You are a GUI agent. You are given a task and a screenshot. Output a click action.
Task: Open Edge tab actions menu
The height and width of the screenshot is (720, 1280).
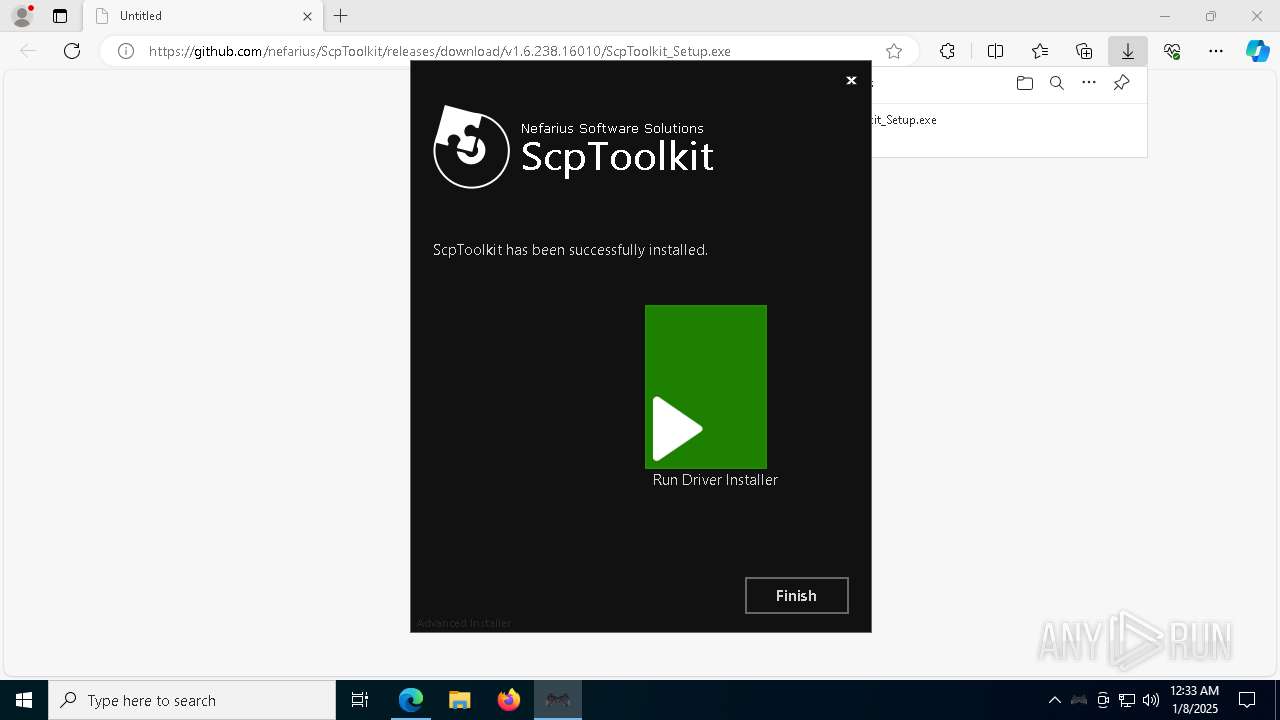pos(60,16)
